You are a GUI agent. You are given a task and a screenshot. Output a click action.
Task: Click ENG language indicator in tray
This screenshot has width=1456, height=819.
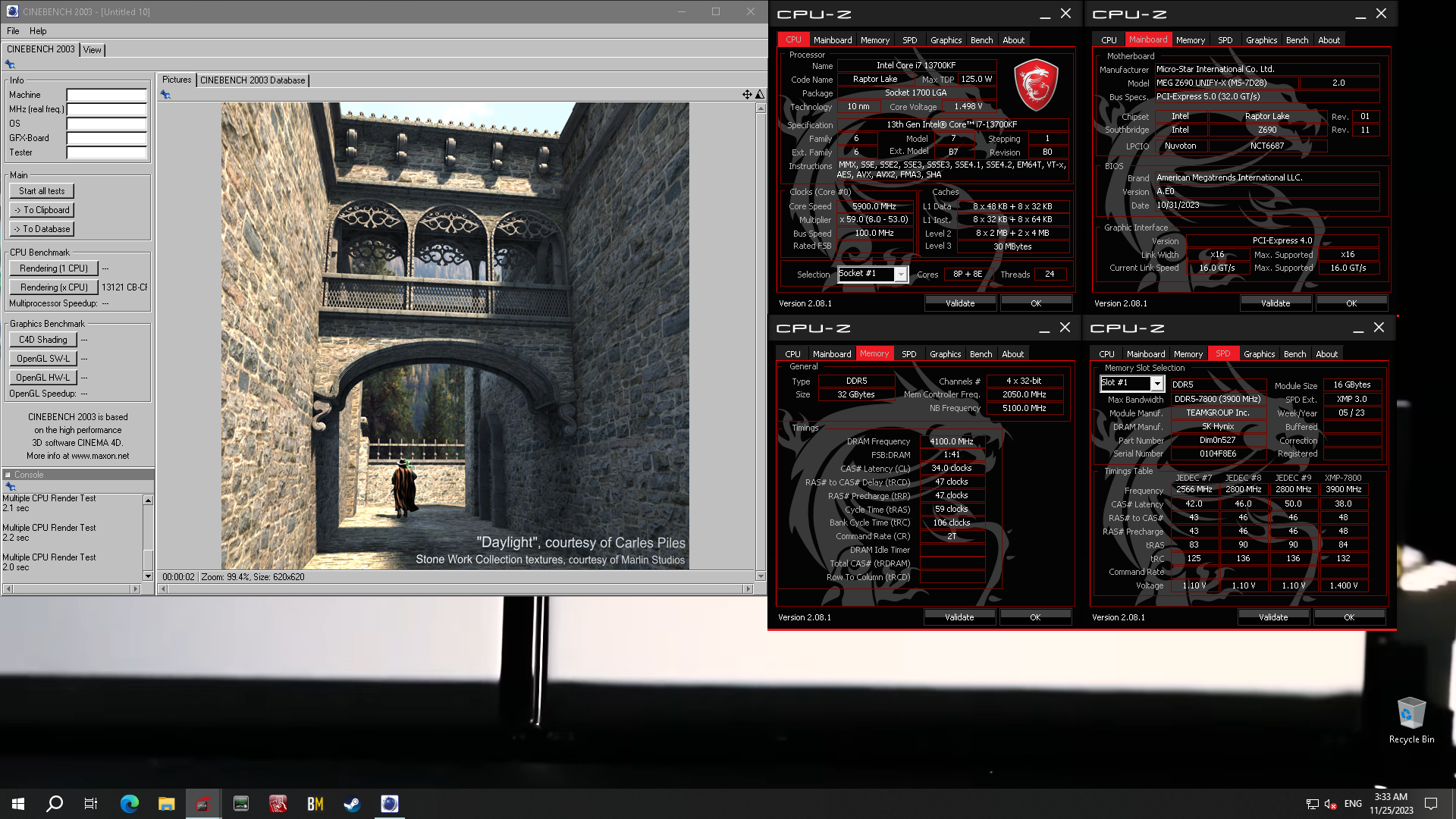point(1353,804)
